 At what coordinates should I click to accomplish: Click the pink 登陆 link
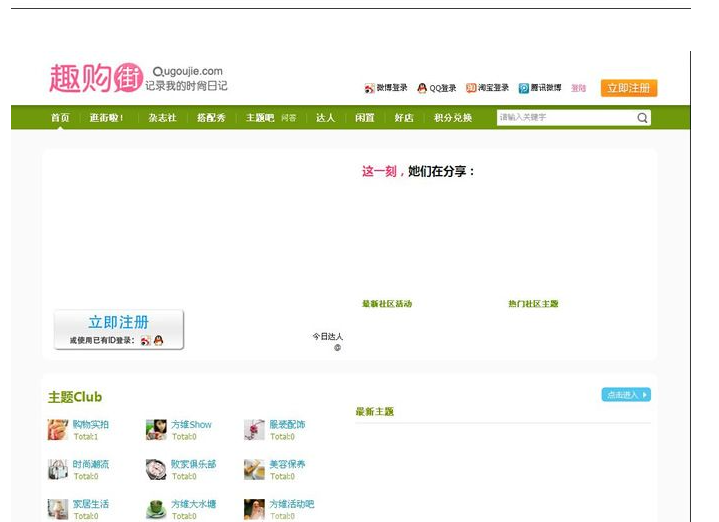[578, 88]
